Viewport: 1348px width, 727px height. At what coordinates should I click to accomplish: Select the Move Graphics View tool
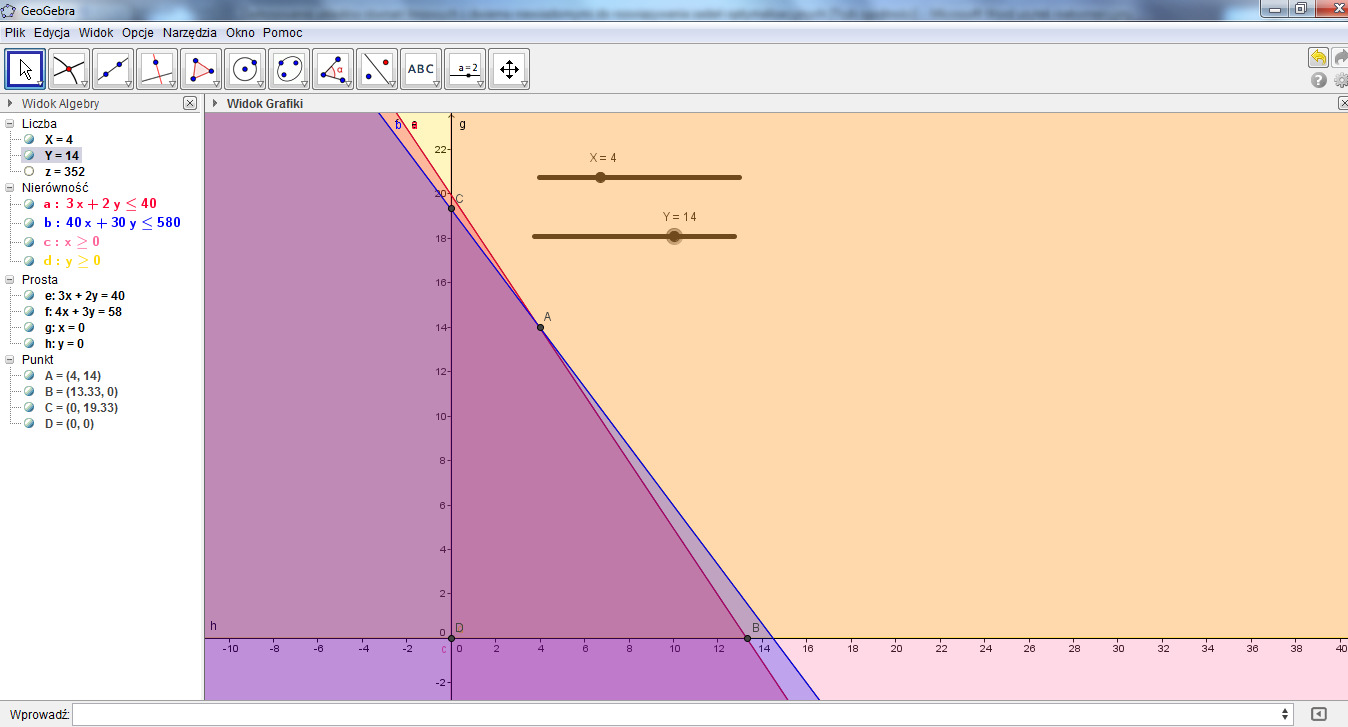pyautogui.click(x=509, y=69)
